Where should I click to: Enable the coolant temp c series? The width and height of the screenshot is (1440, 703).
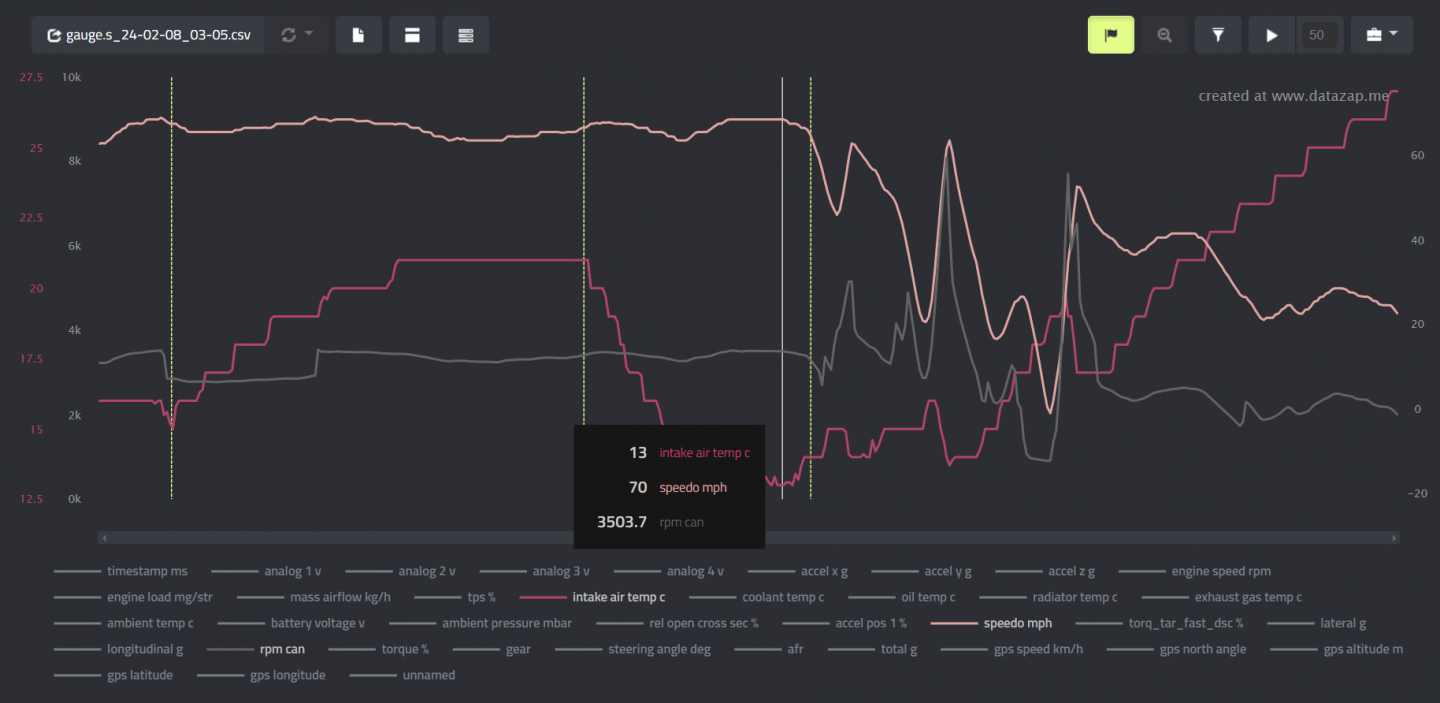pos(782,597)
